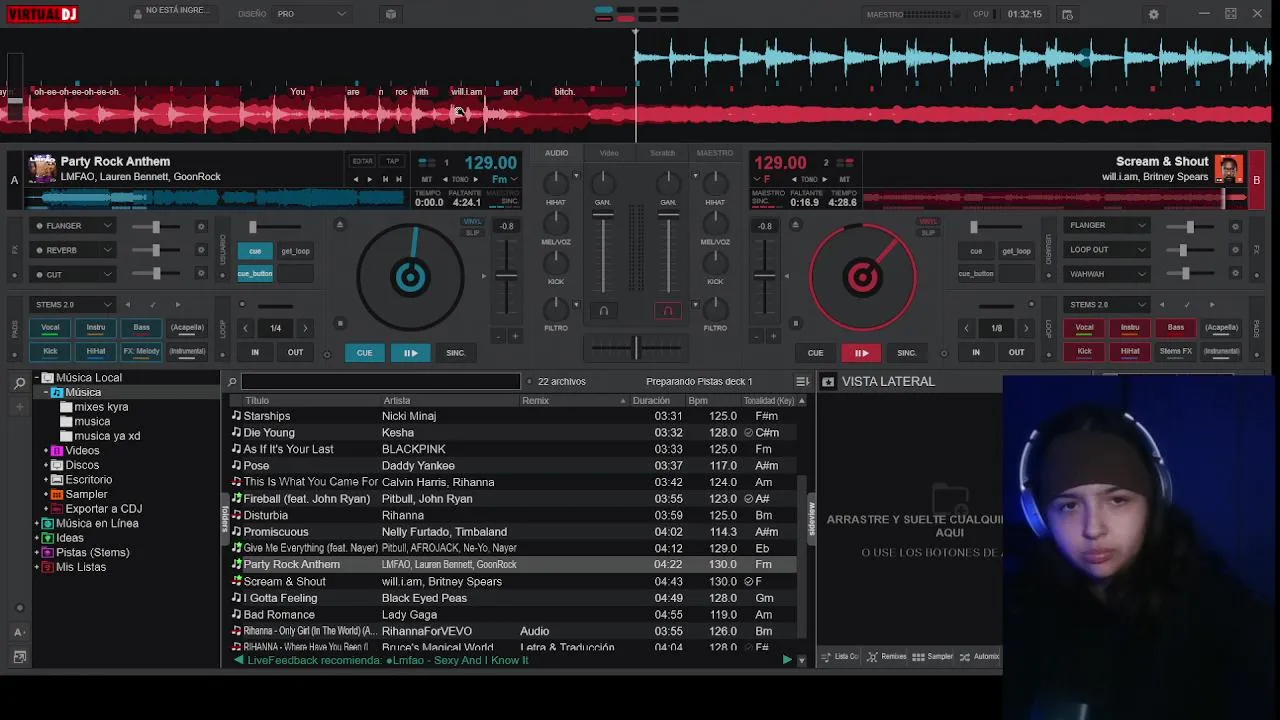Open browser options menu next to Preparando Pistas
1280x720 pixels.
(x=802, y=381)
